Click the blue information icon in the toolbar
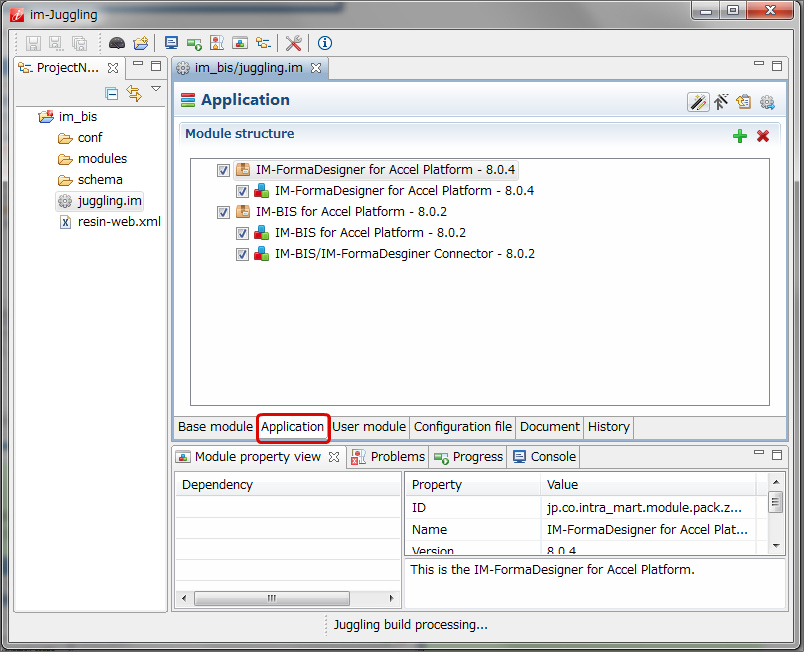This screenshot has height=652, width=804. [325, 43]
